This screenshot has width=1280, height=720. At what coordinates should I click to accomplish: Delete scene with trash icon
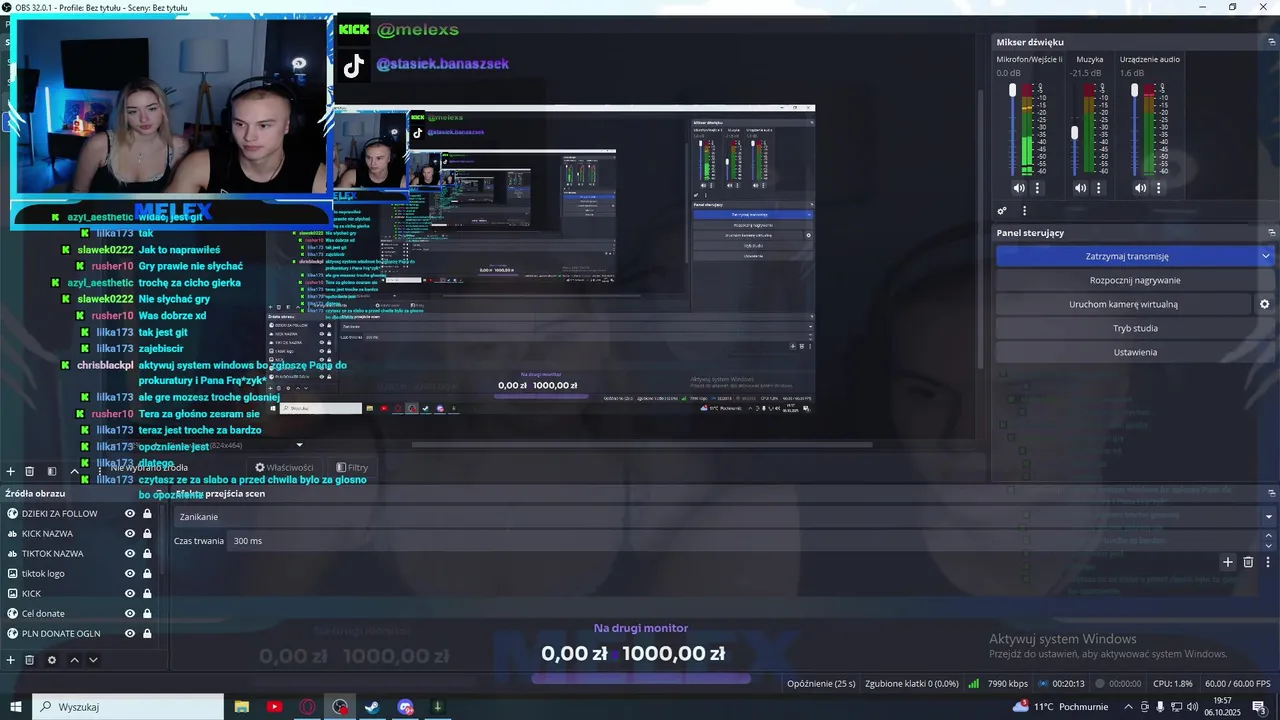30,471
